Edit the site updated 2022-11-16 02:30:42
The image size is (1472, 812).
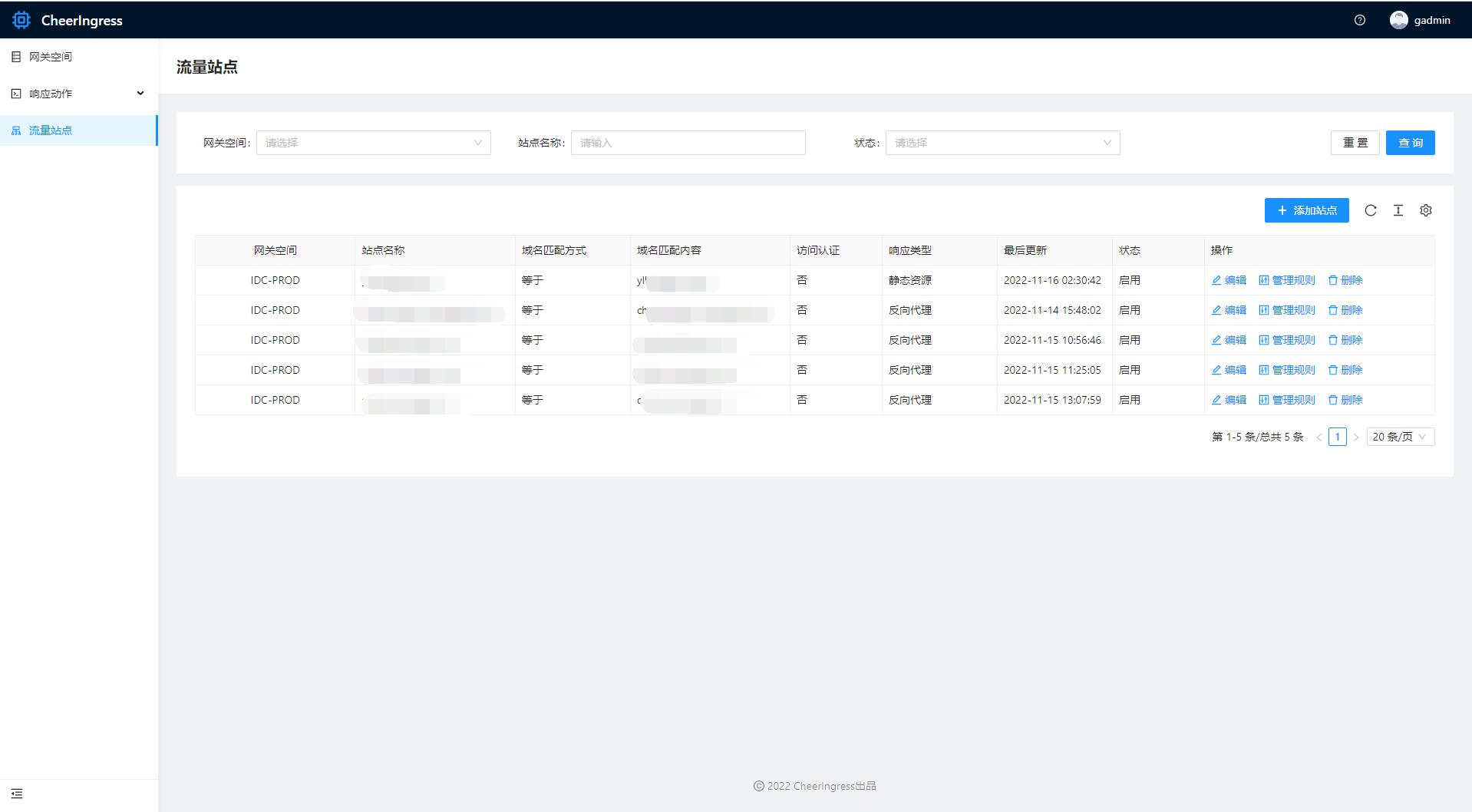1229,280
